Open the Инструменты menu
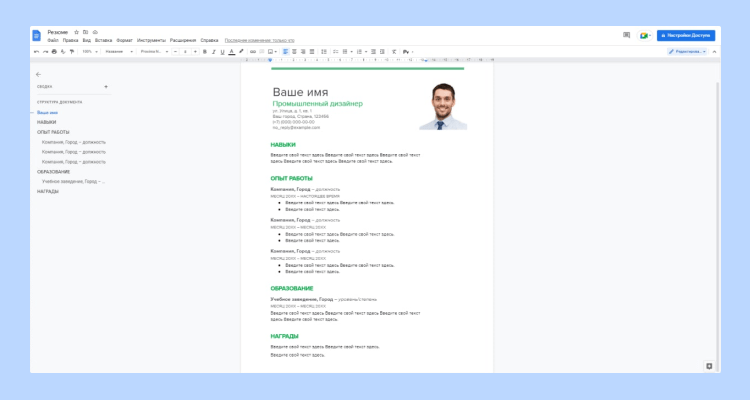The width and height of the screenshot is (750, 400). pos(151,41)
